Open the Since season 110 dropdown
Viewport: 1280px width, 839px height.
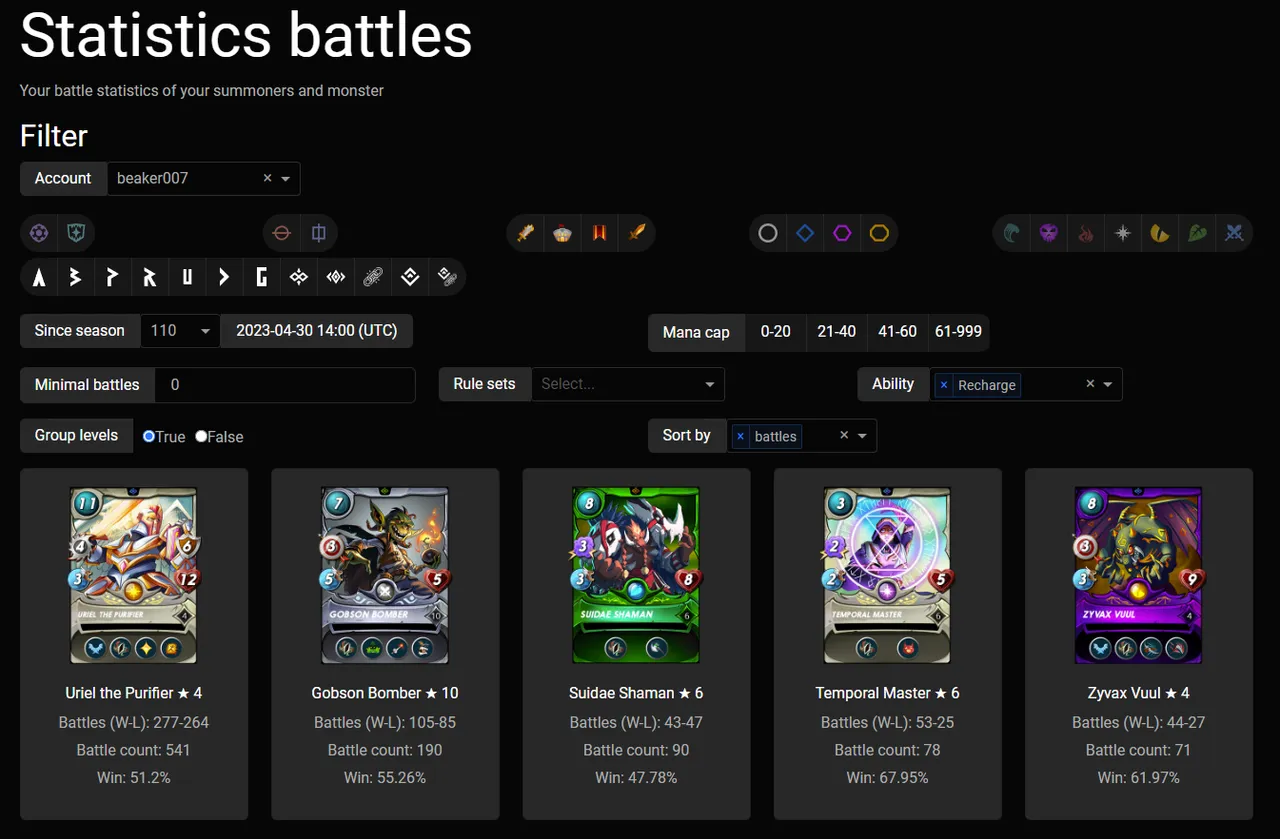point(180,331)
